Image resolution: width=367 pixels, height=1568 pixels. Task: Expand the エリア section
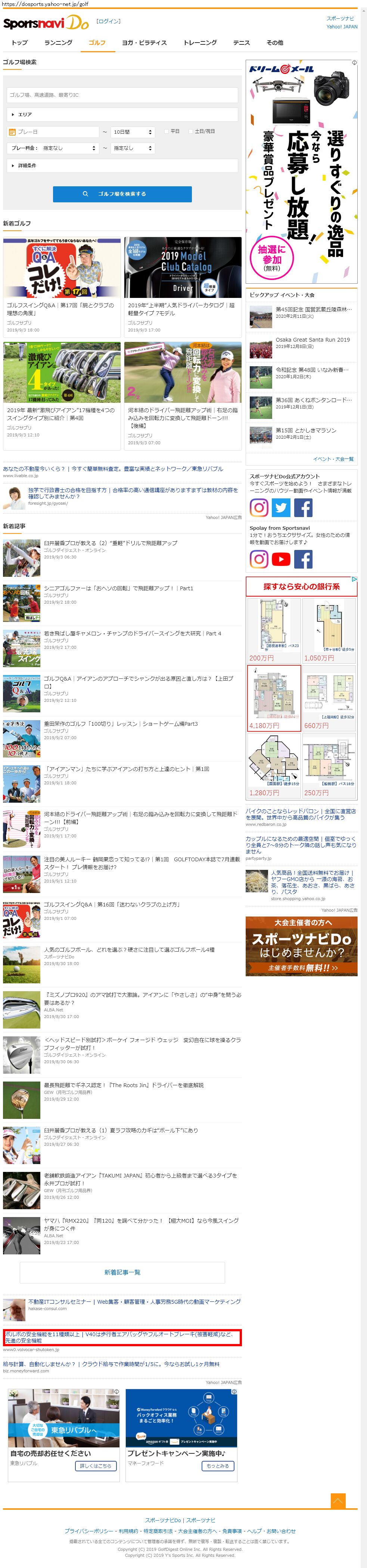(122, 115)
